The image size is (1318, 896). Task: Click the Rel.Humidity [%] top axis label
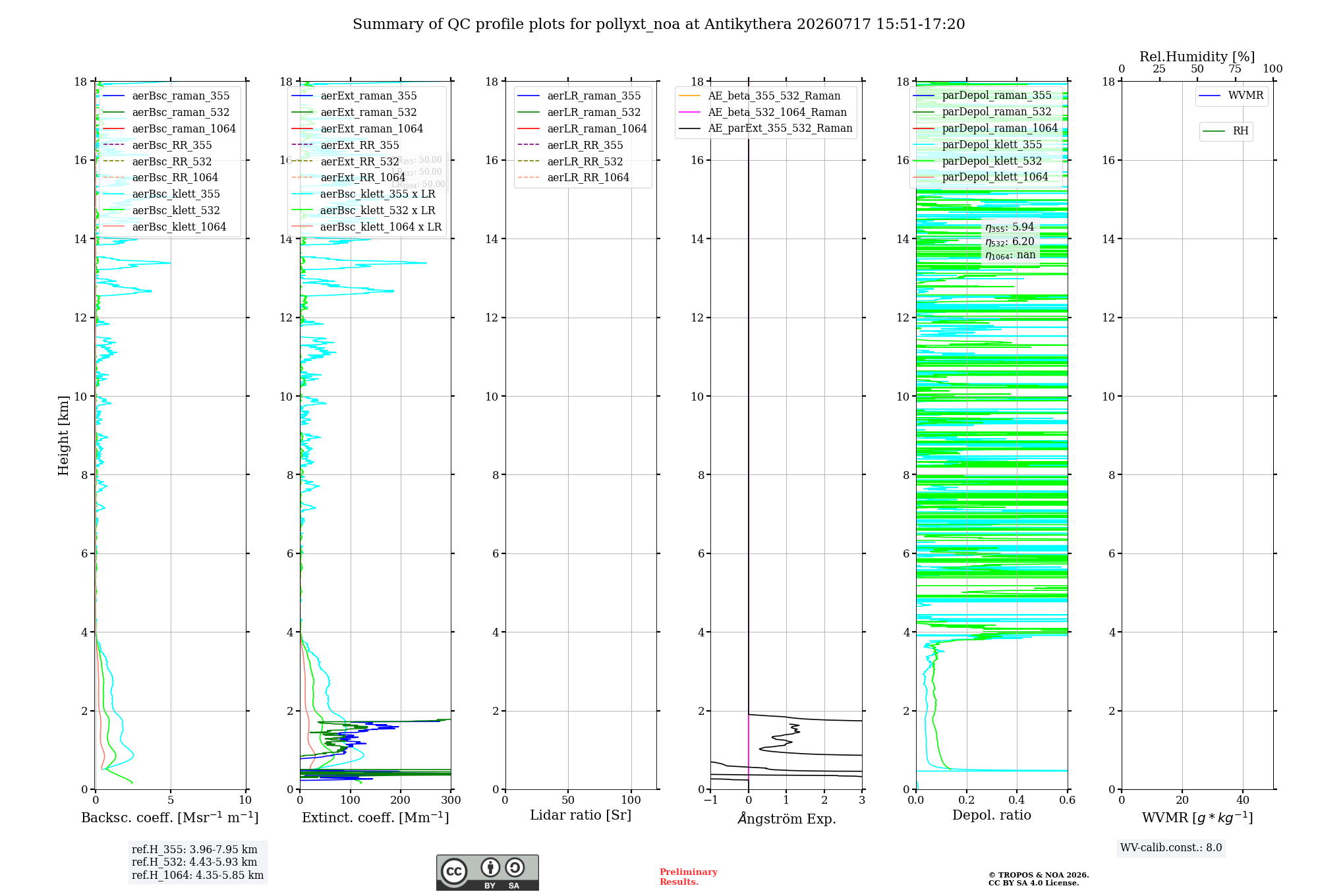1197,57
